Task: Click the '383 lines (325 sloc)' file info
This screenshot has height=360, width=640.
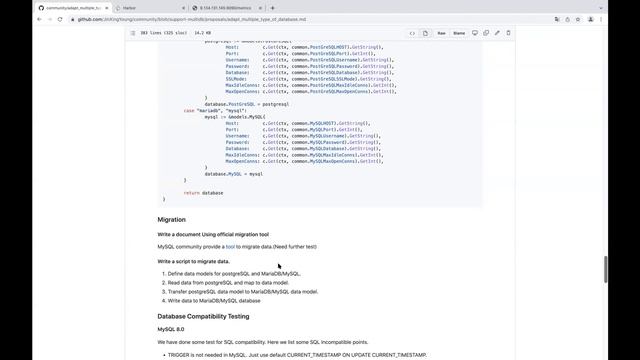Action: [164, 33]
